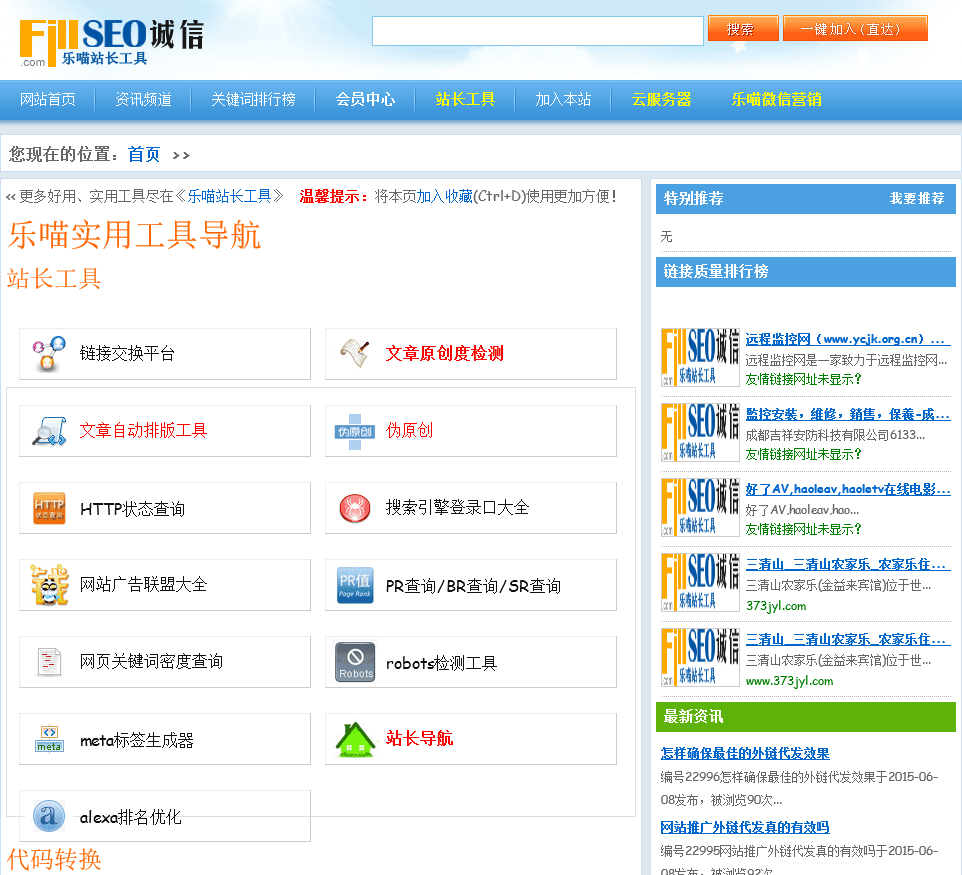The width and height of the screenshot is (962, 875).
Task: Open the 网站广告联盟大全 link
Action: coord(144,585)
